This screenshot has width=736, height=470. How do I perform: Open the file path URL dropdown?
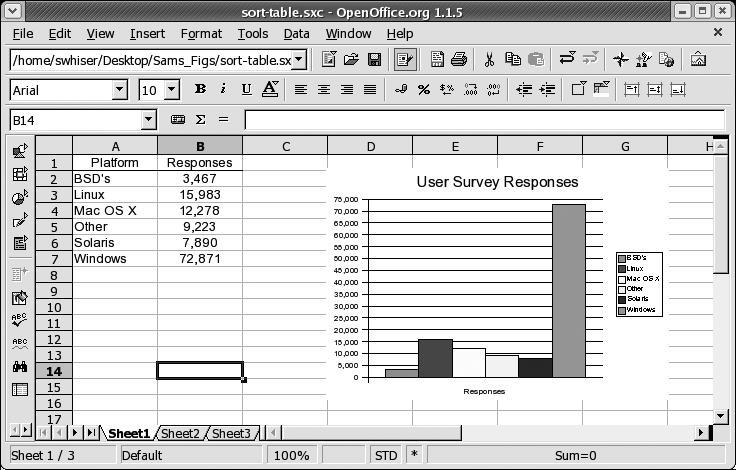click(x=299, y=60)
